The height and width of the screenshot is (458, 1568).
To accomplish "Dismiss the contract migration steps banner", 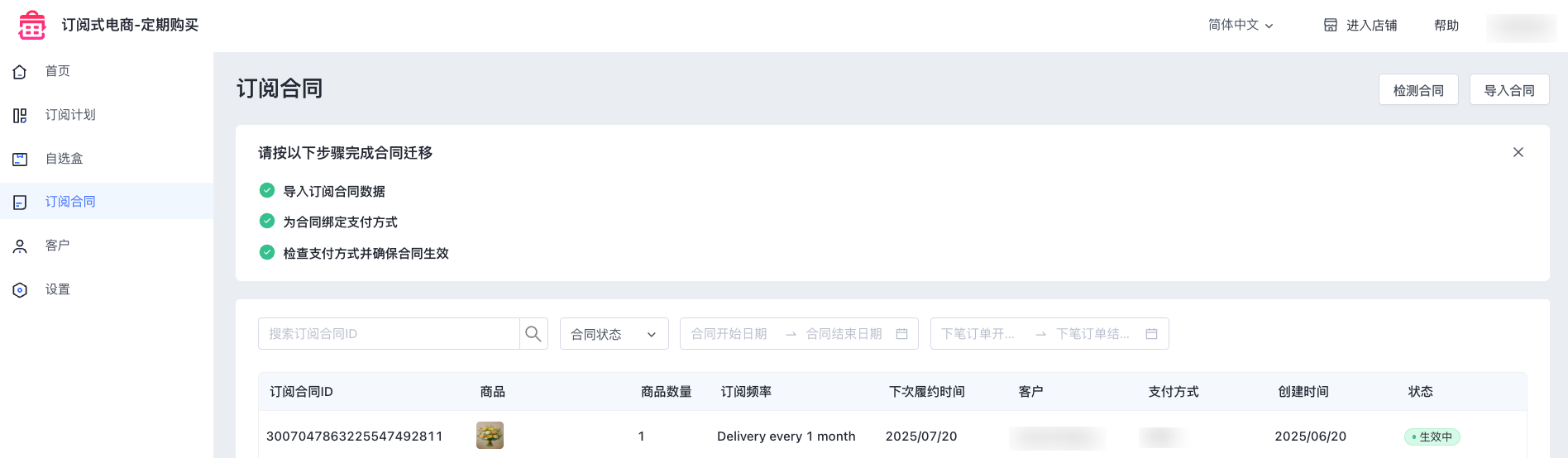I will 1518,152.
